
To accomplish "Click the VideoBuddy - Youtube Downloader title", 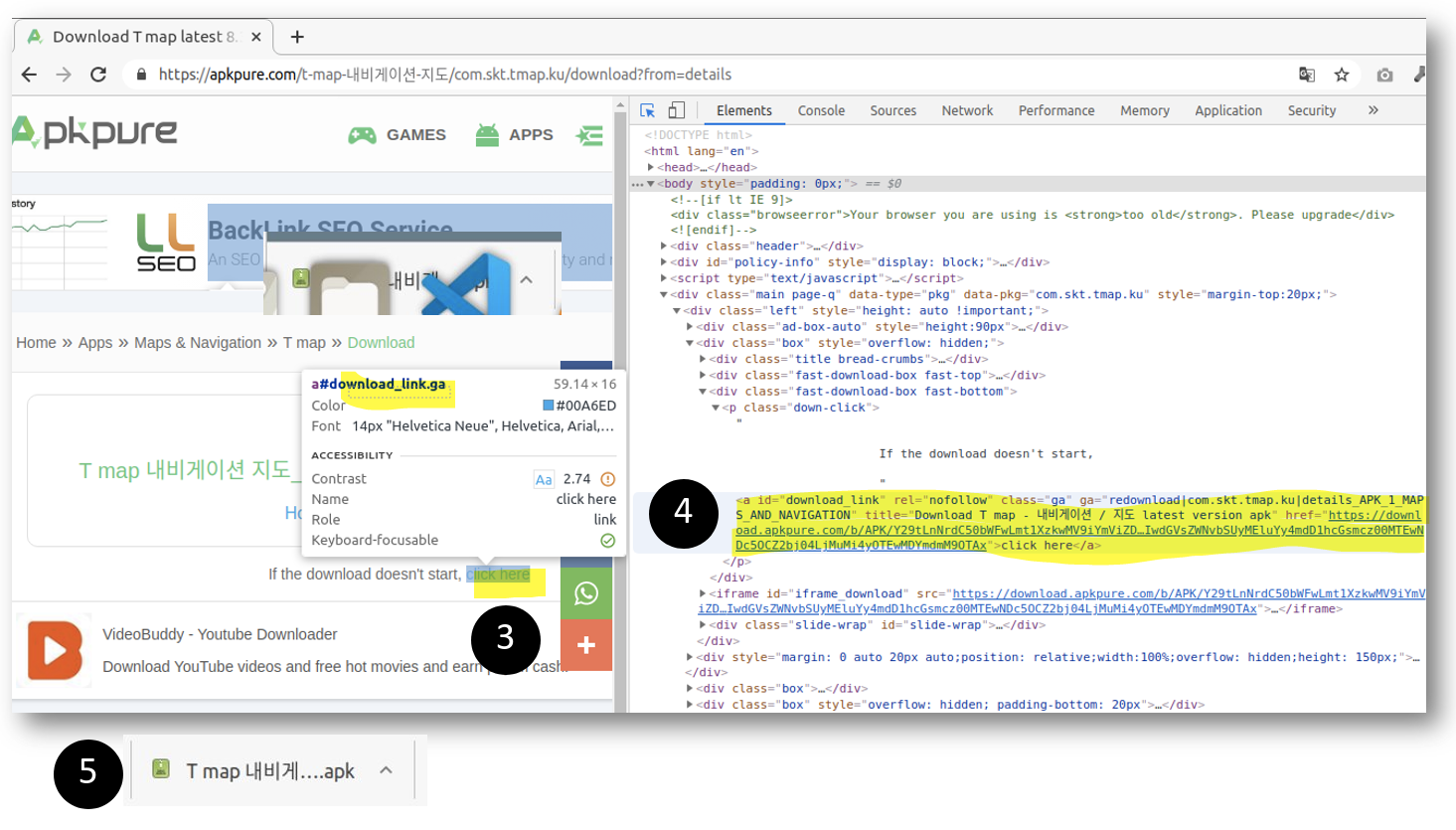I will click(x=220, y=634).
